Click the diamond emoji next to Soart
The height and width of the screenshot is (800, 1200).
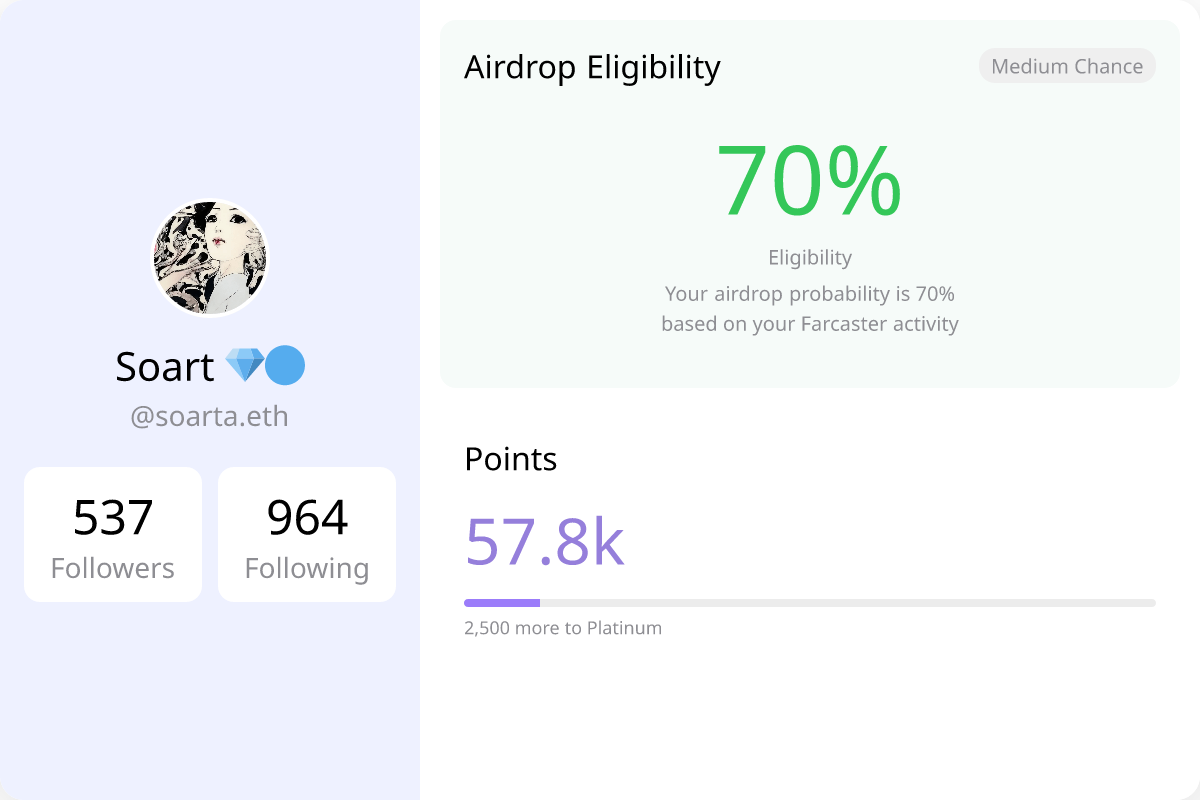[x=244, y=366]
